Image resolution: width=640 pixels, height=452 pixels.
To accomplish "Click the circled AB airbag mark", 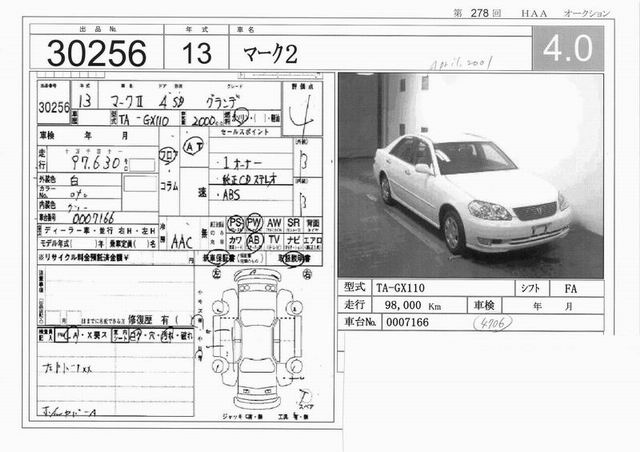I will 254,241.
